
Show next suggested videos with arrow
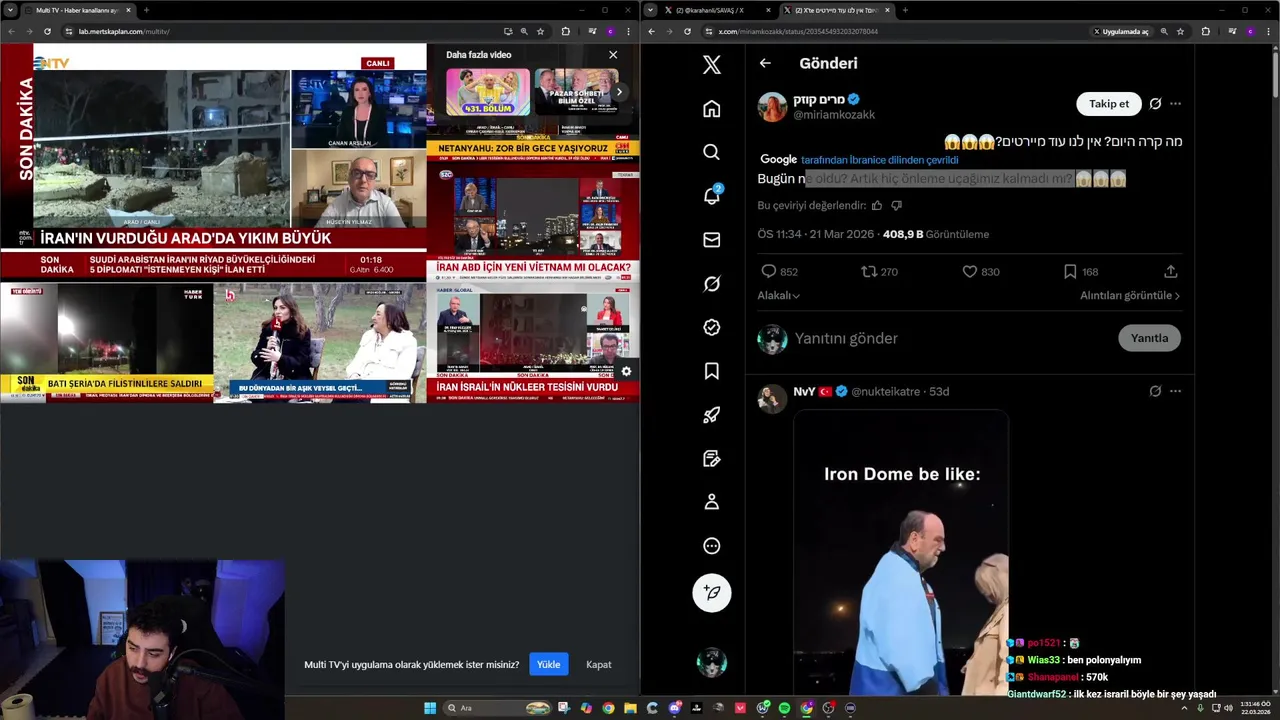click(x=619, y=92)
